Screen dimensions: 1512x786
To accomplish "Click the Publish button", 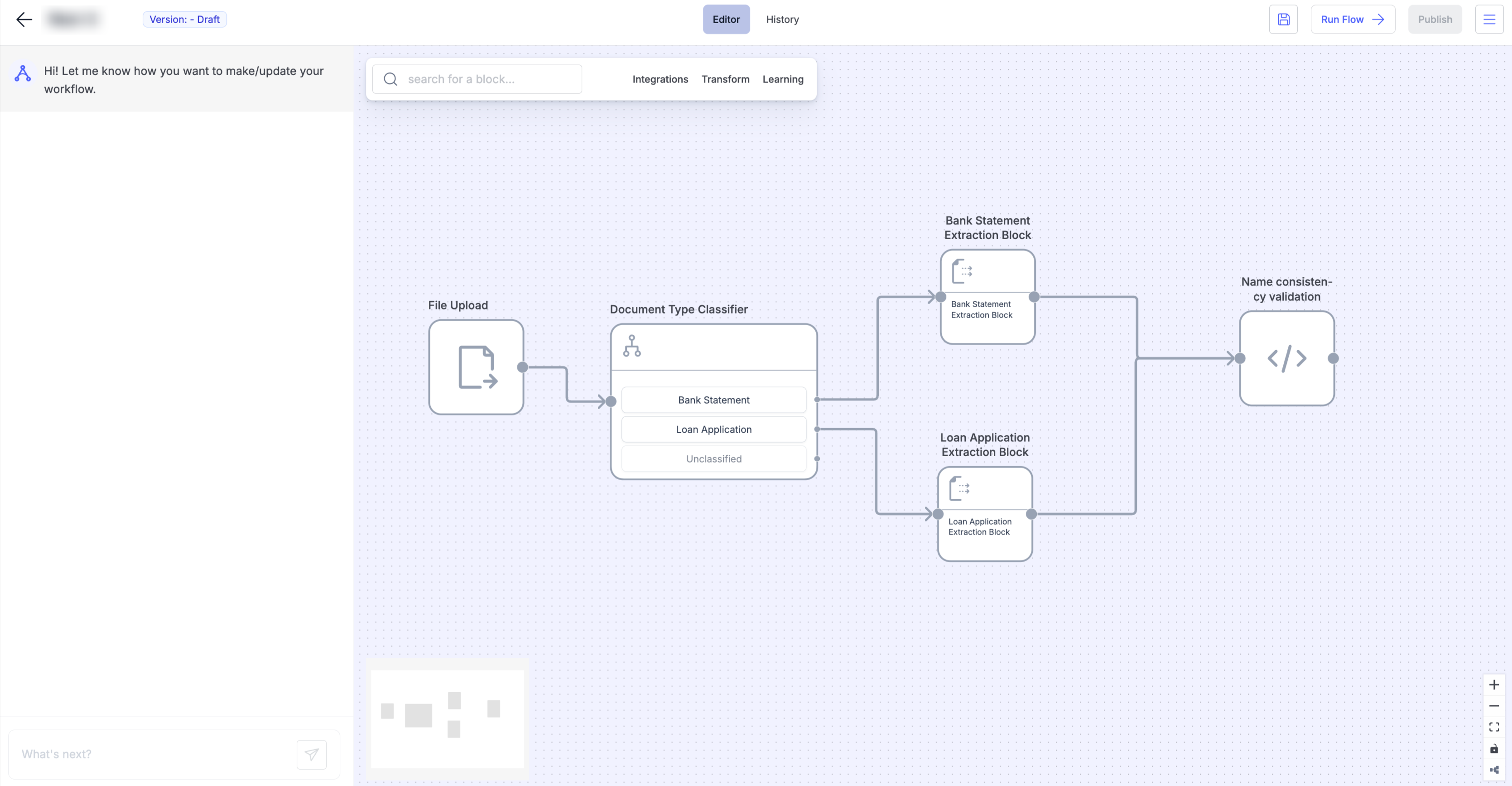I will tap(1435, 19).
